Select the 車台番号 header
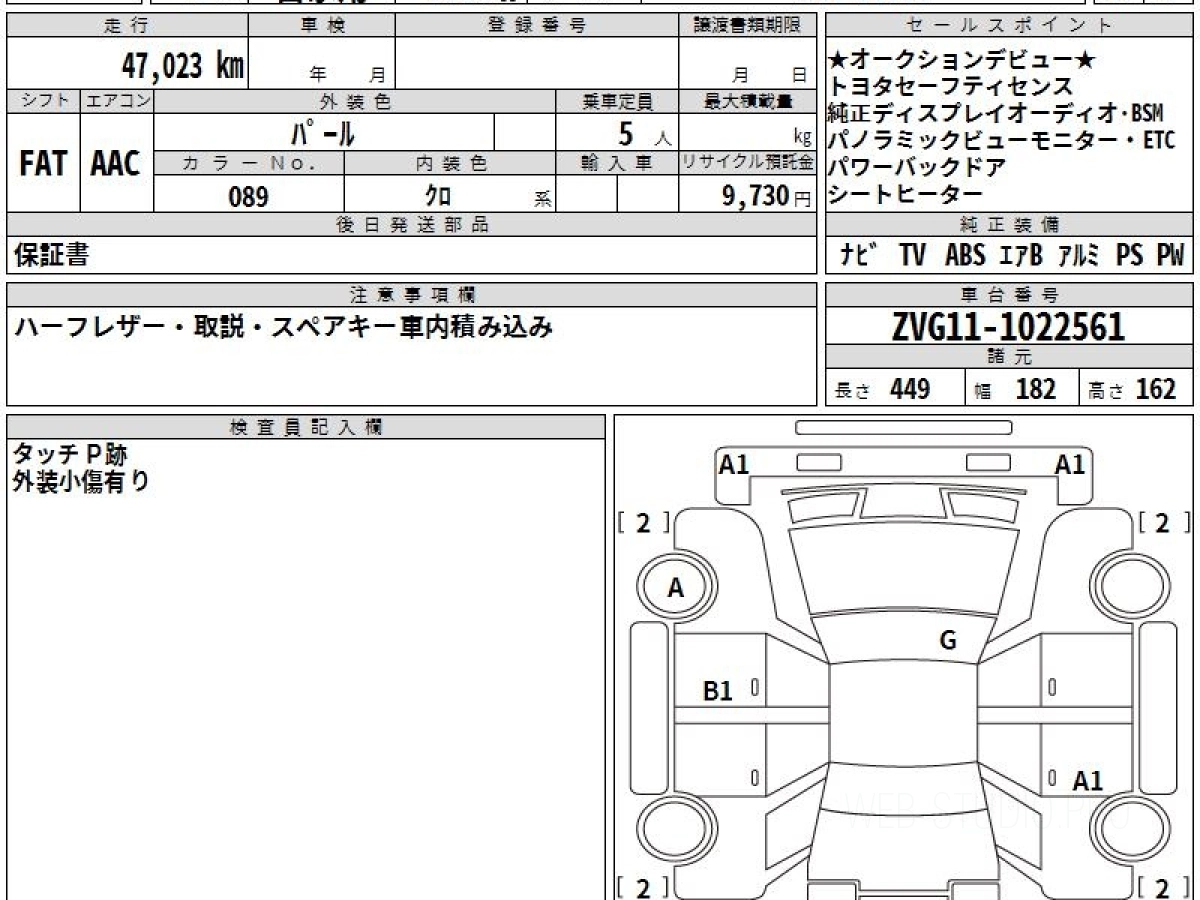The width and height of the screenshot is (1200, 900). coord(1010,295)
